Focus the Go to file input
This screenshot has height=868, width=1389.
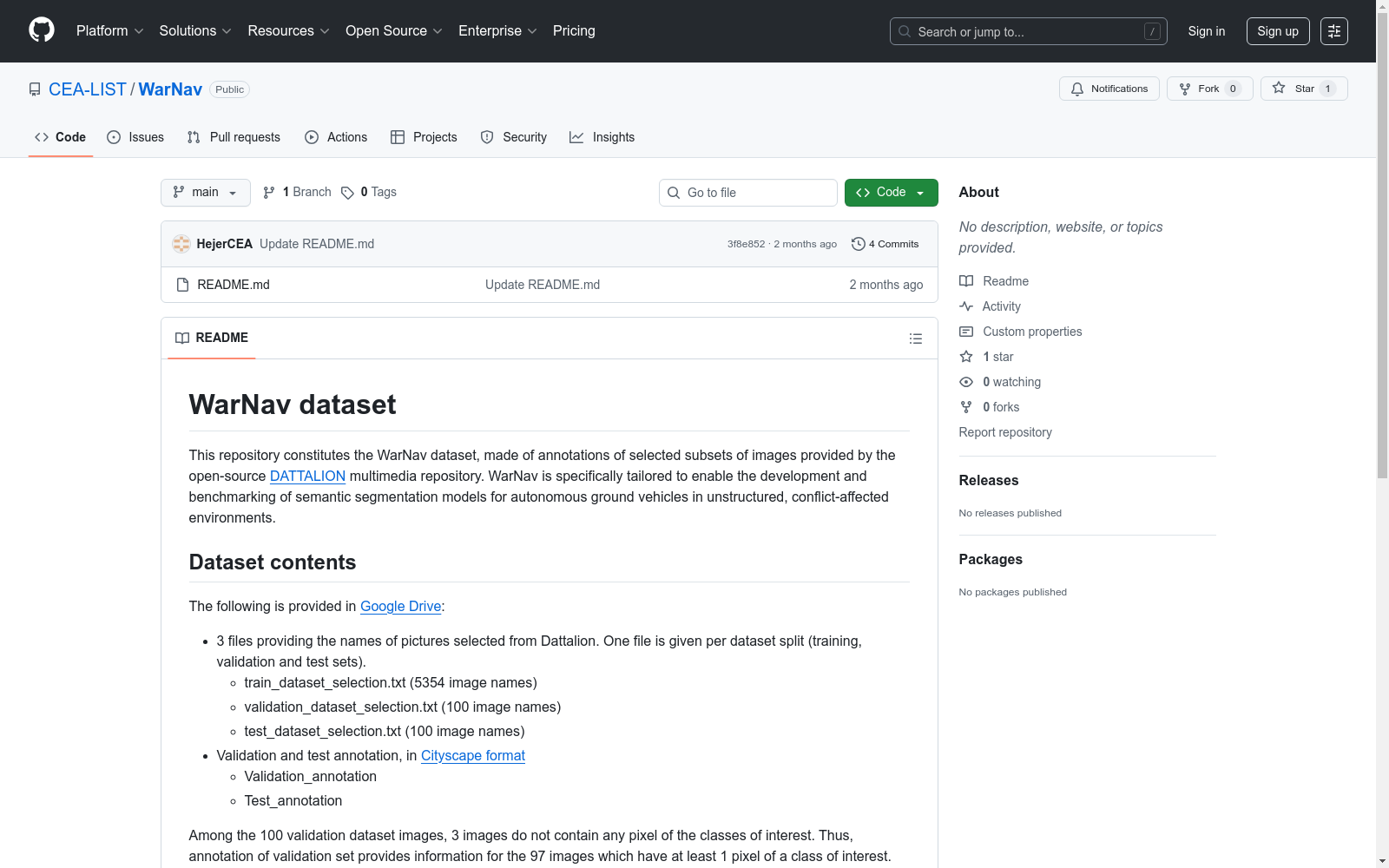pos(748,193)
